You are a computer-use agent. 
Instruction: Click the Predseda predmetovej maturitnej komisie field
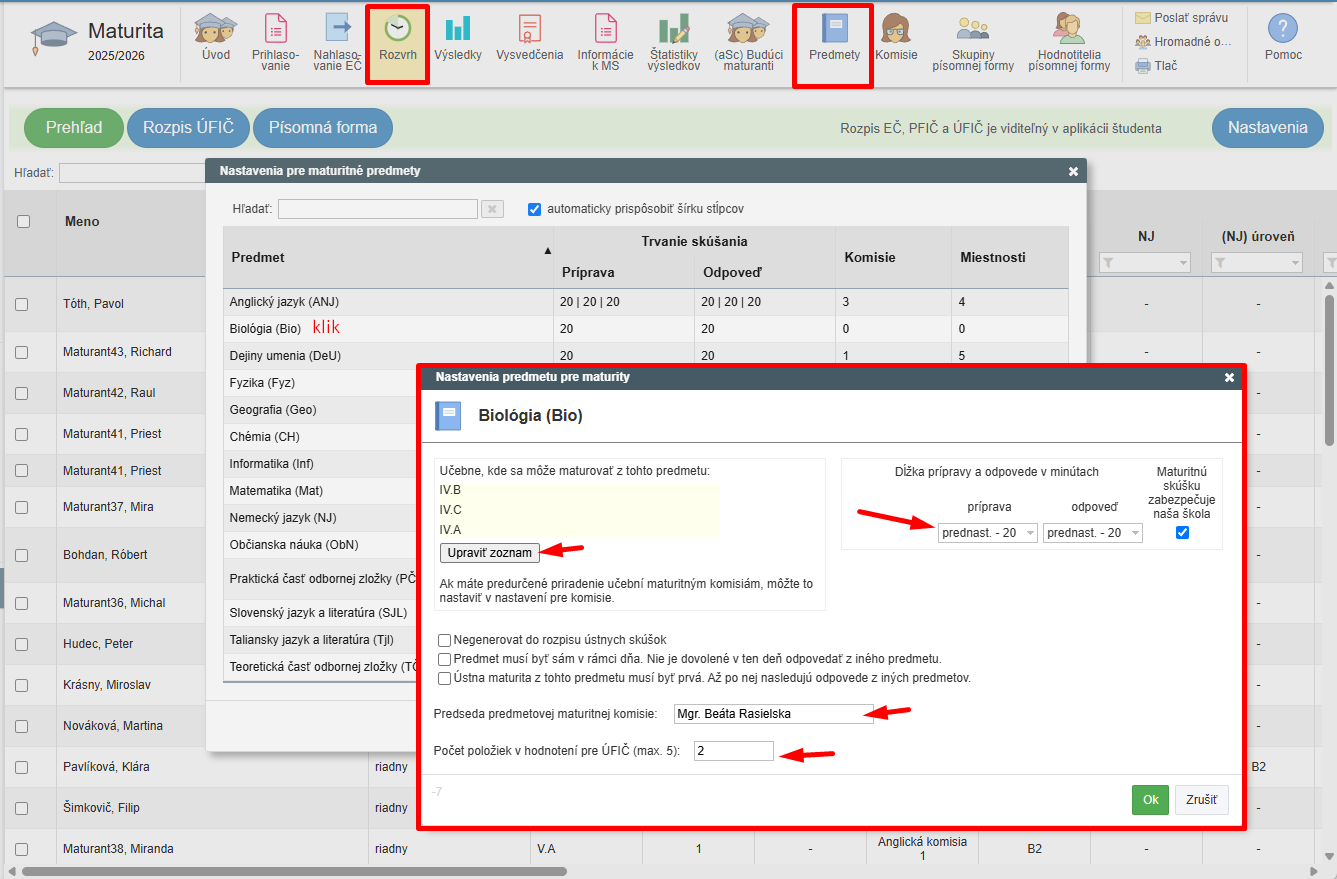pyautogui.click(x=773, y=714)
